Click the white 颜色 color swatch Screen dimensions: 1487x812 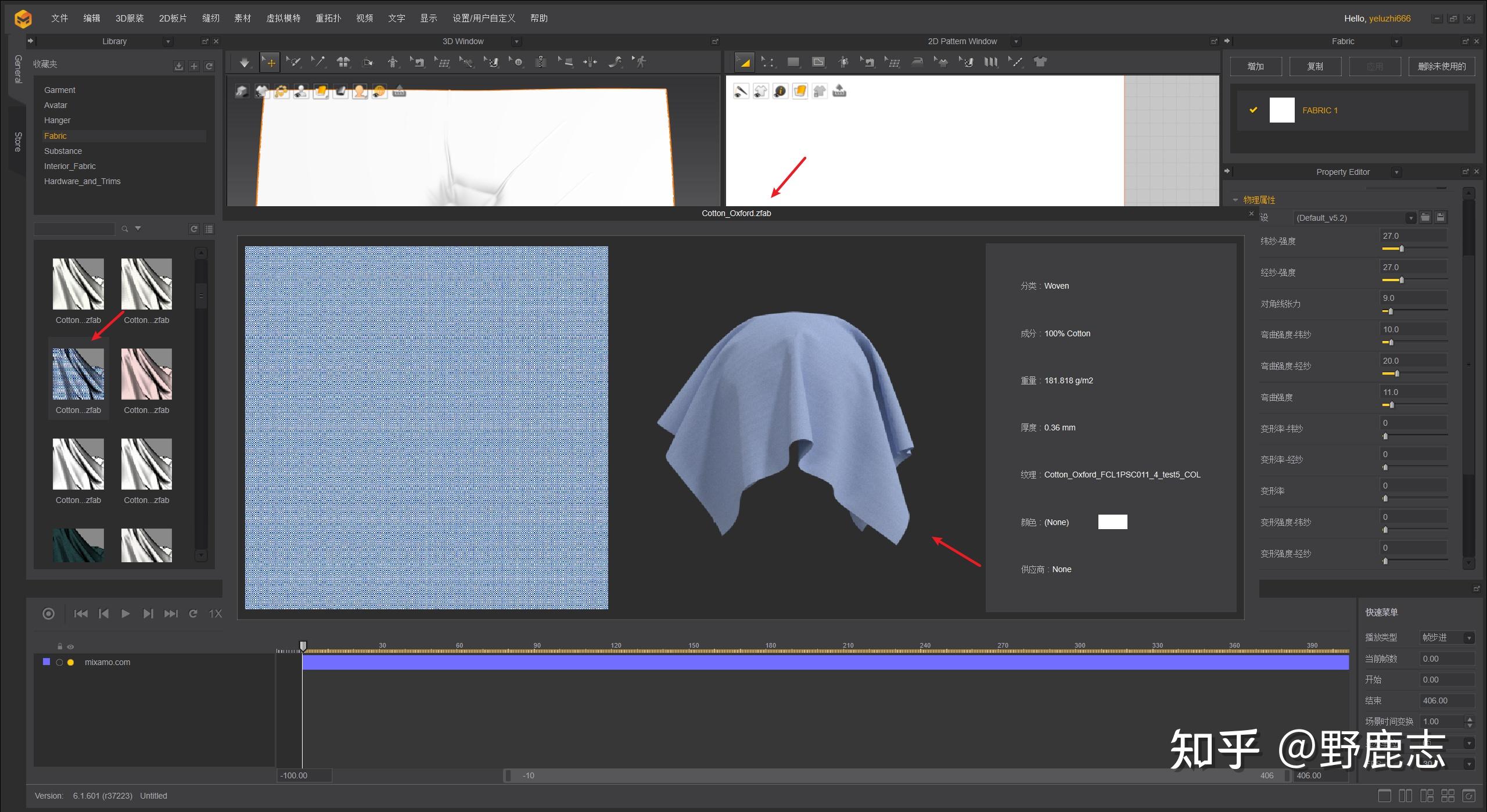[1112, 522]
